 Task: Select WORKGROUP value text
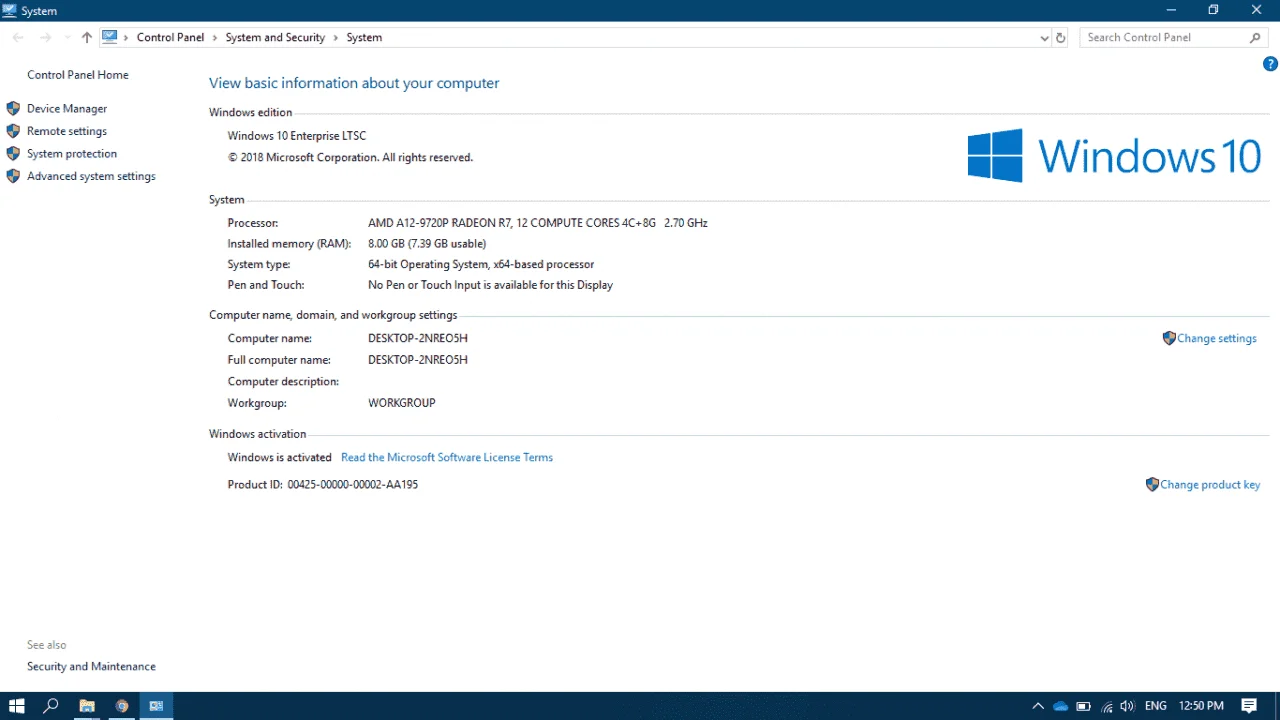(402, 403)
